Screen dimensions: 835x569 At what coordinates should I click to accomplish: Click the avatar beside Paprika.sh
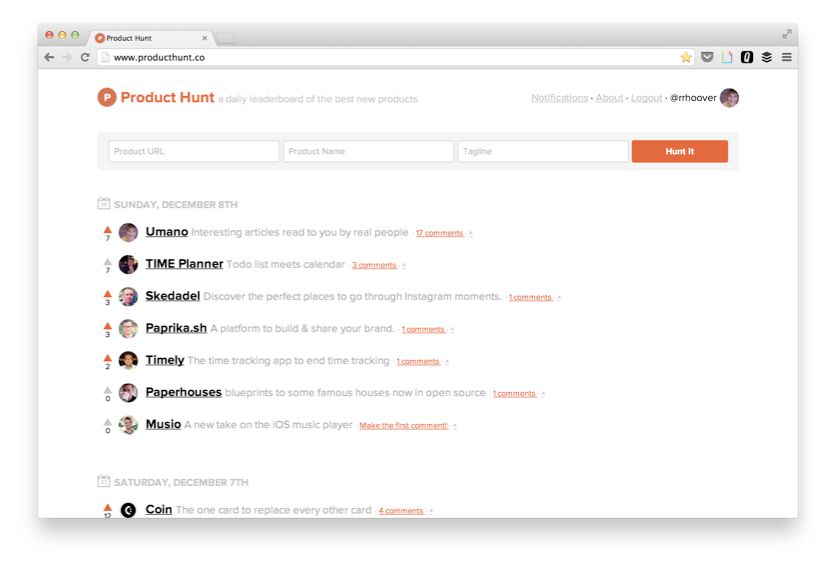tap(128, 329)
